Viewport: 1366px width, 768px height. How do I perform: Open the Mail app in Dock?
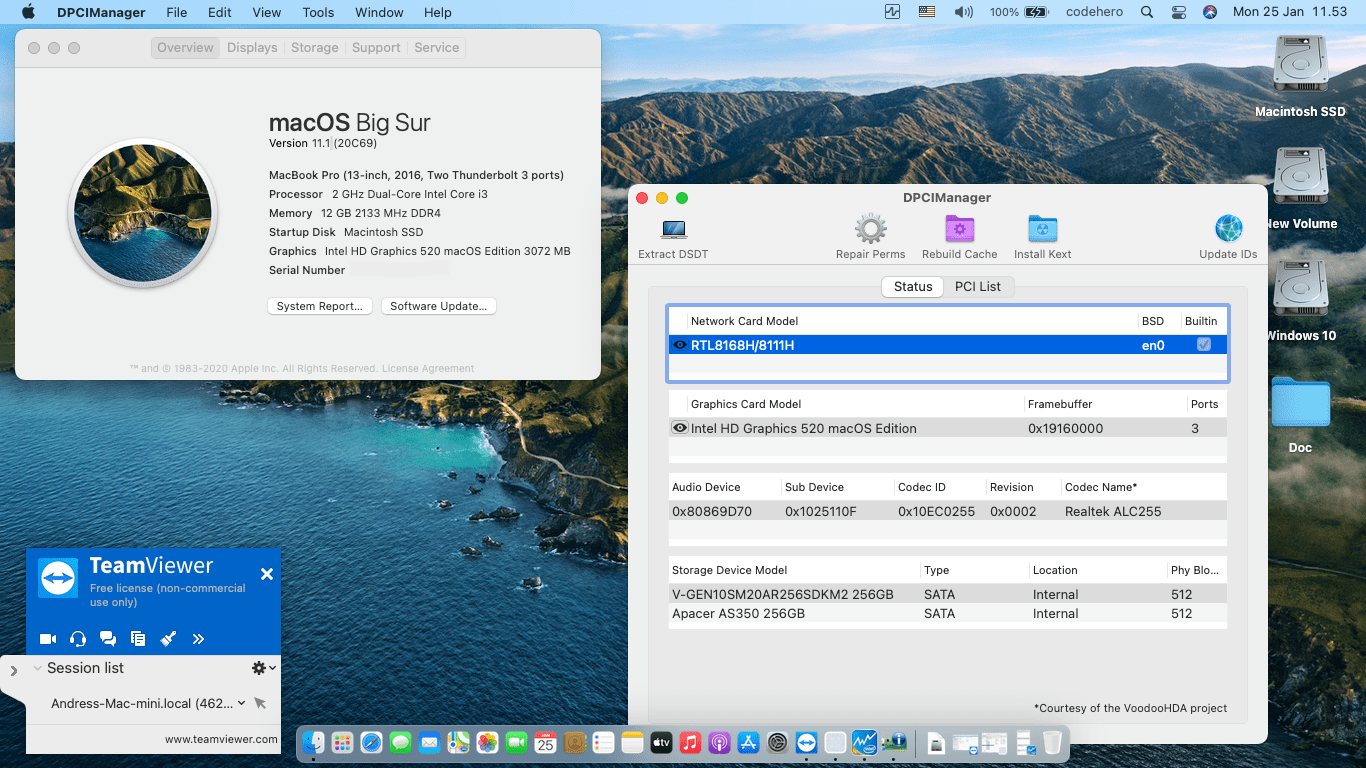[x=430, y=742]
